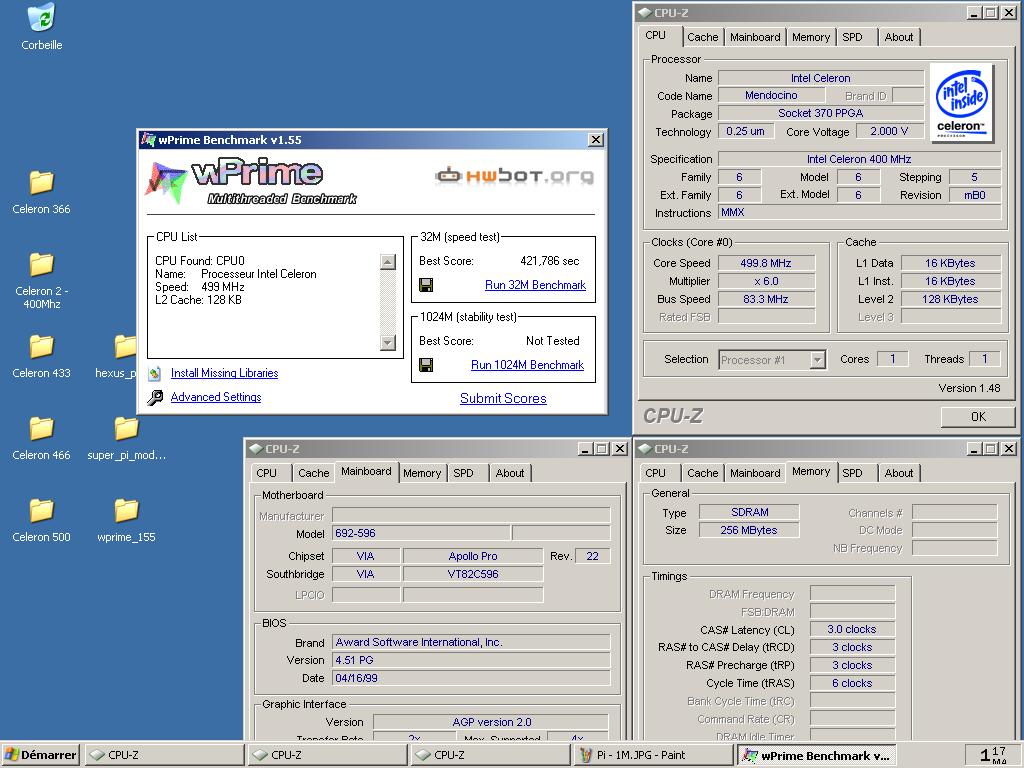1024x768 pixels.
Task: Open Memory tab in top CPU-Z window
Action: (811, 37)
